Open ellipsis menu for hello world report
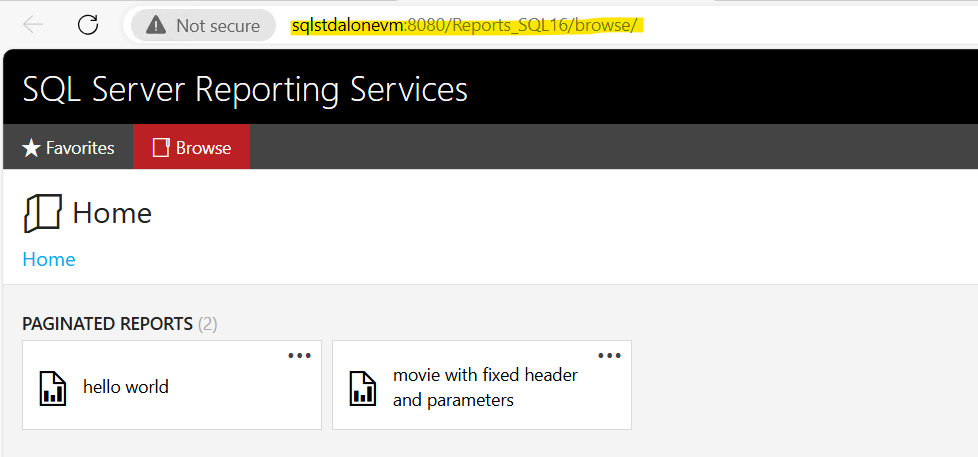Image resolution: width=978 pixels, height=457 pixels. 299,355
